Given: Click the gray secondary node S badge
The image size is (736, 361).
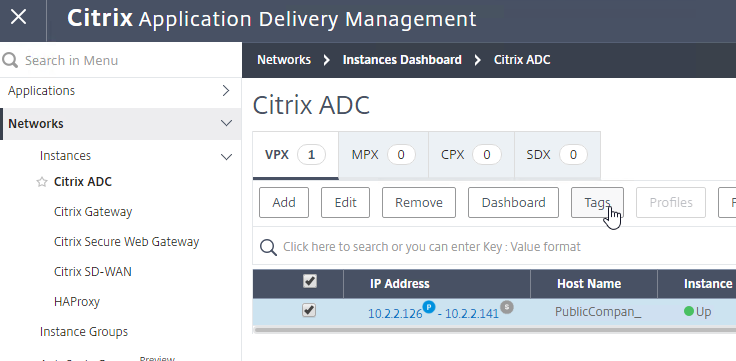Looking at the screenshot, I should coord(506,307).
